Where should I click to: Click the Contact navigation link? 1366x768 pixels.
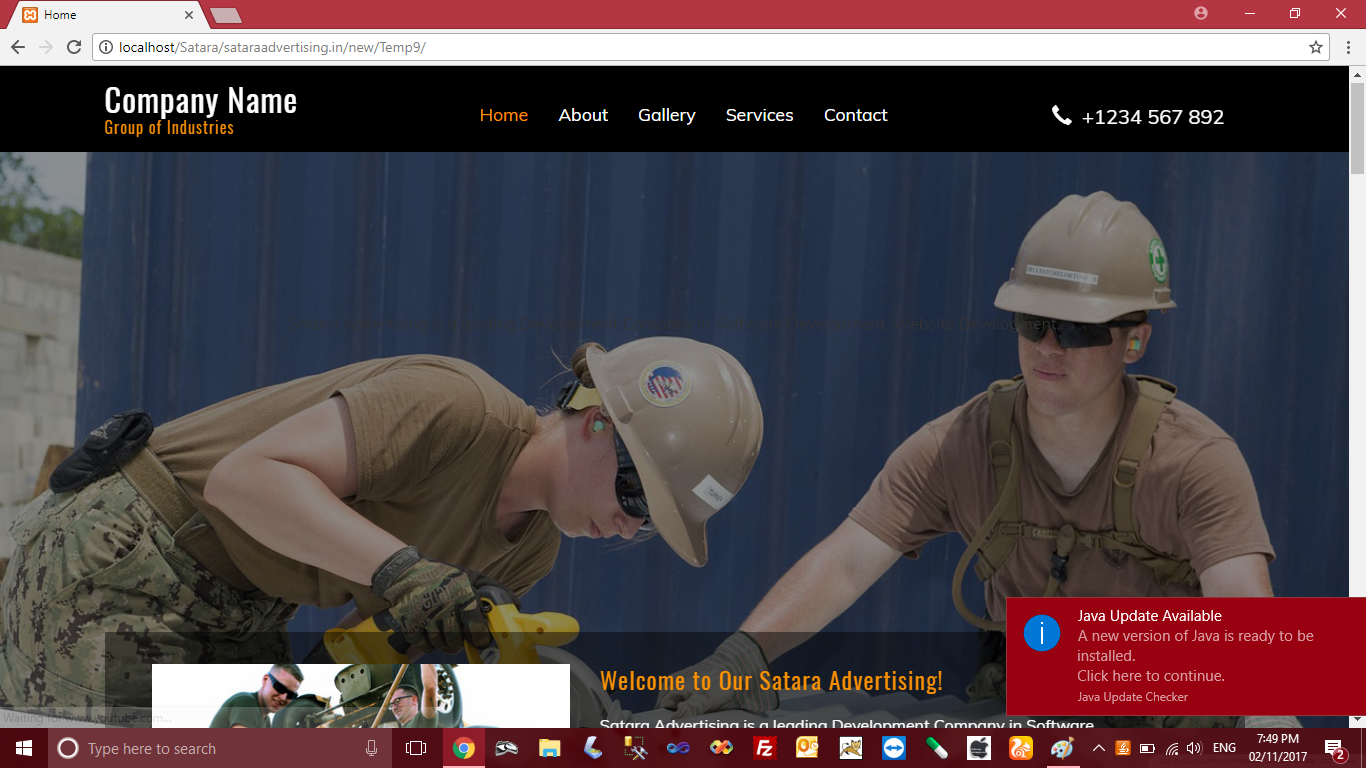click(x=855, y=115)
